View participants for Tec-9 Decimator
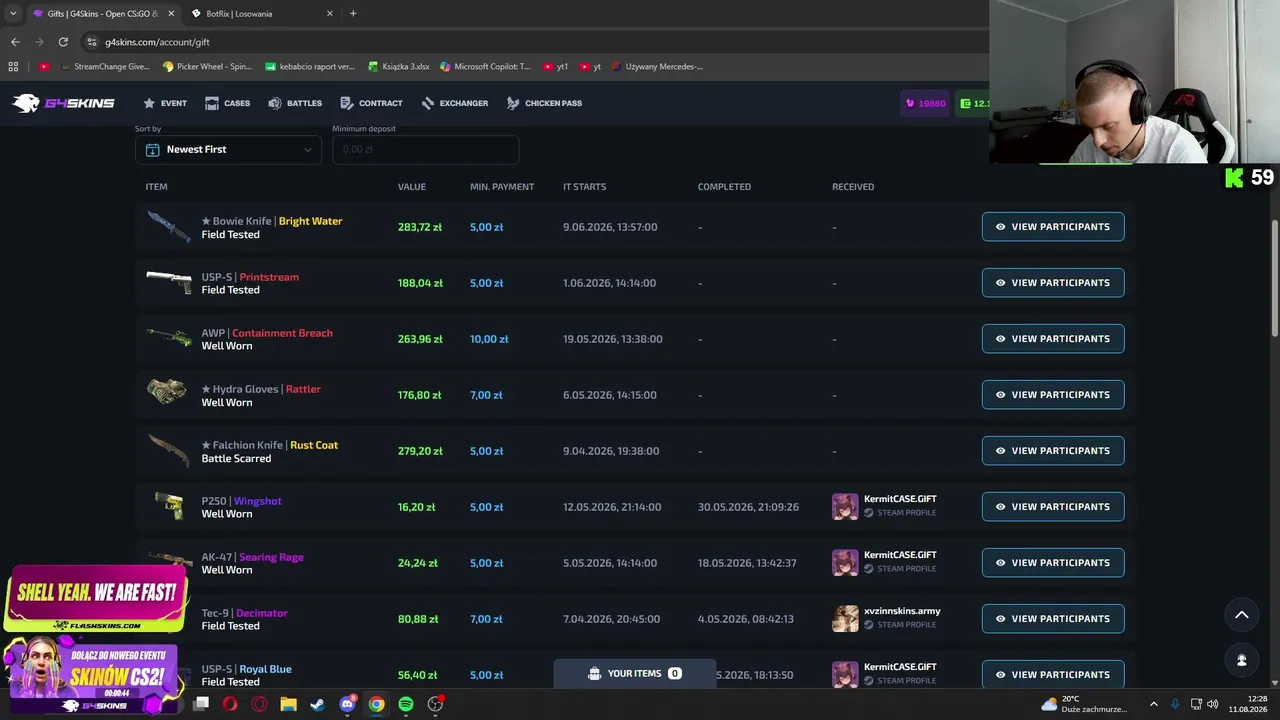The image size is (1280, 720). pyautogui.click(x=1053, y=619)
